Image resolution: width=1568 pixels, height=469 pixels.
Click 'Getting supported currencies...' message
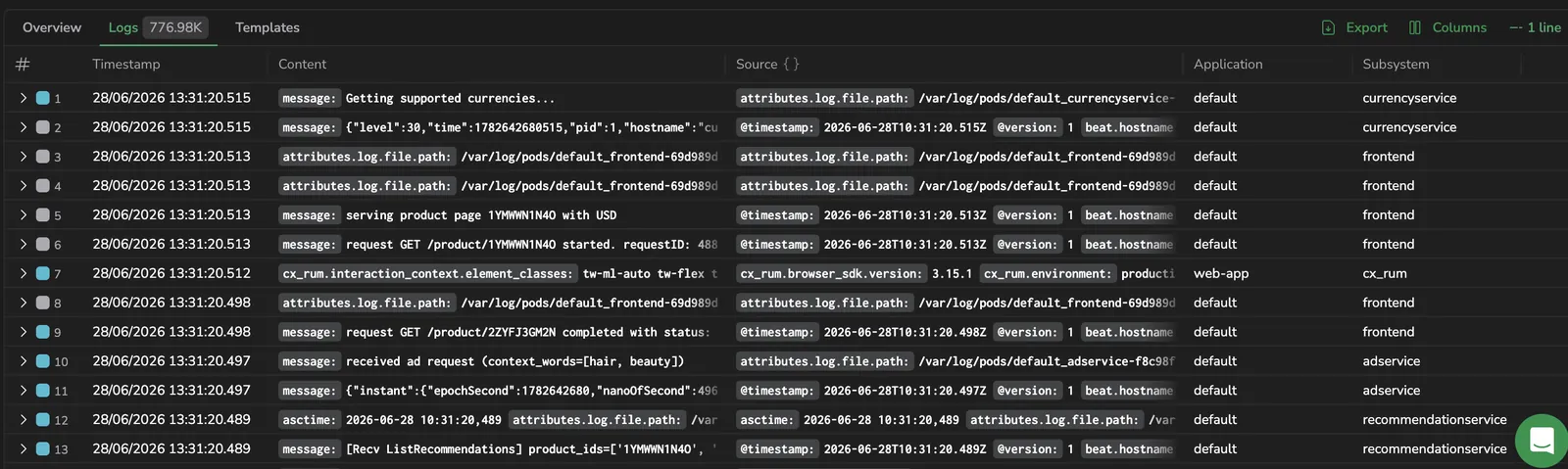coord(450,98)
